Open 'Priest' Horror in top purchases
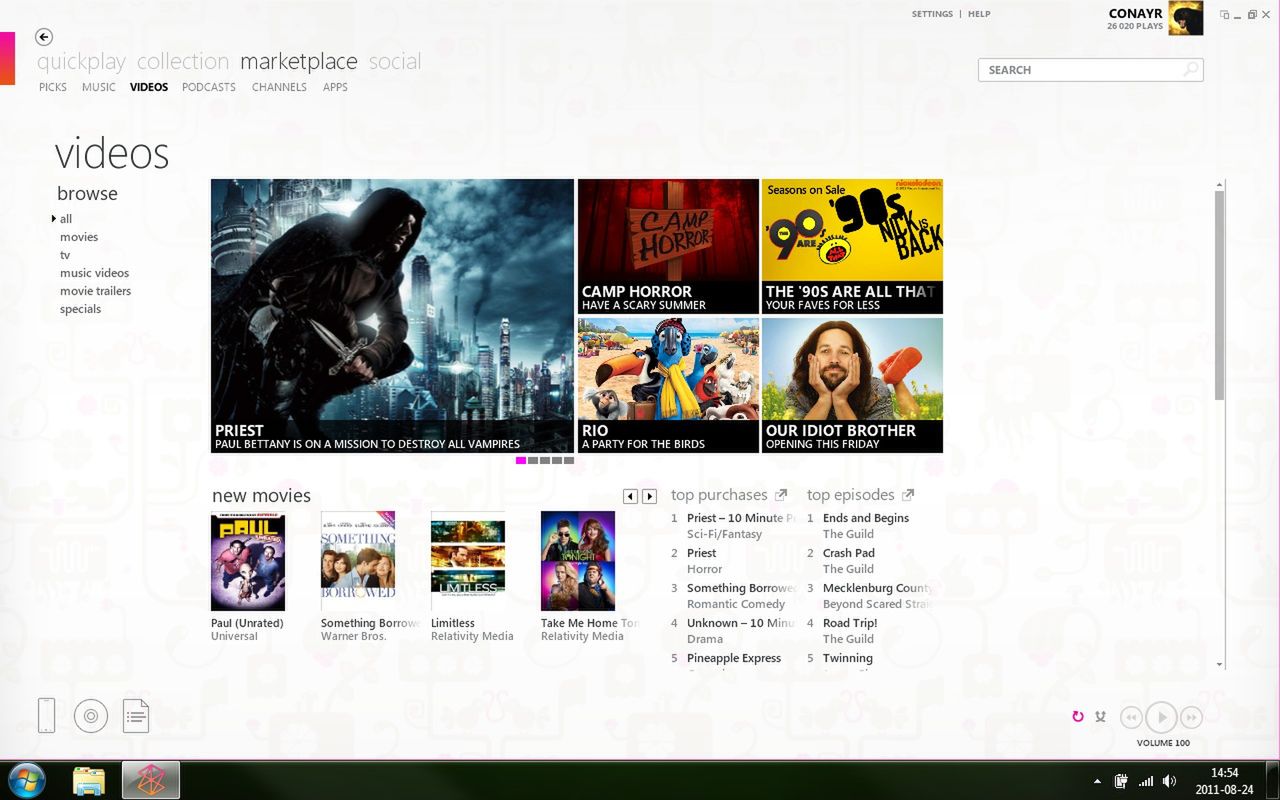The width and height of the screenshot is (1280, 800). coord(702,553)
